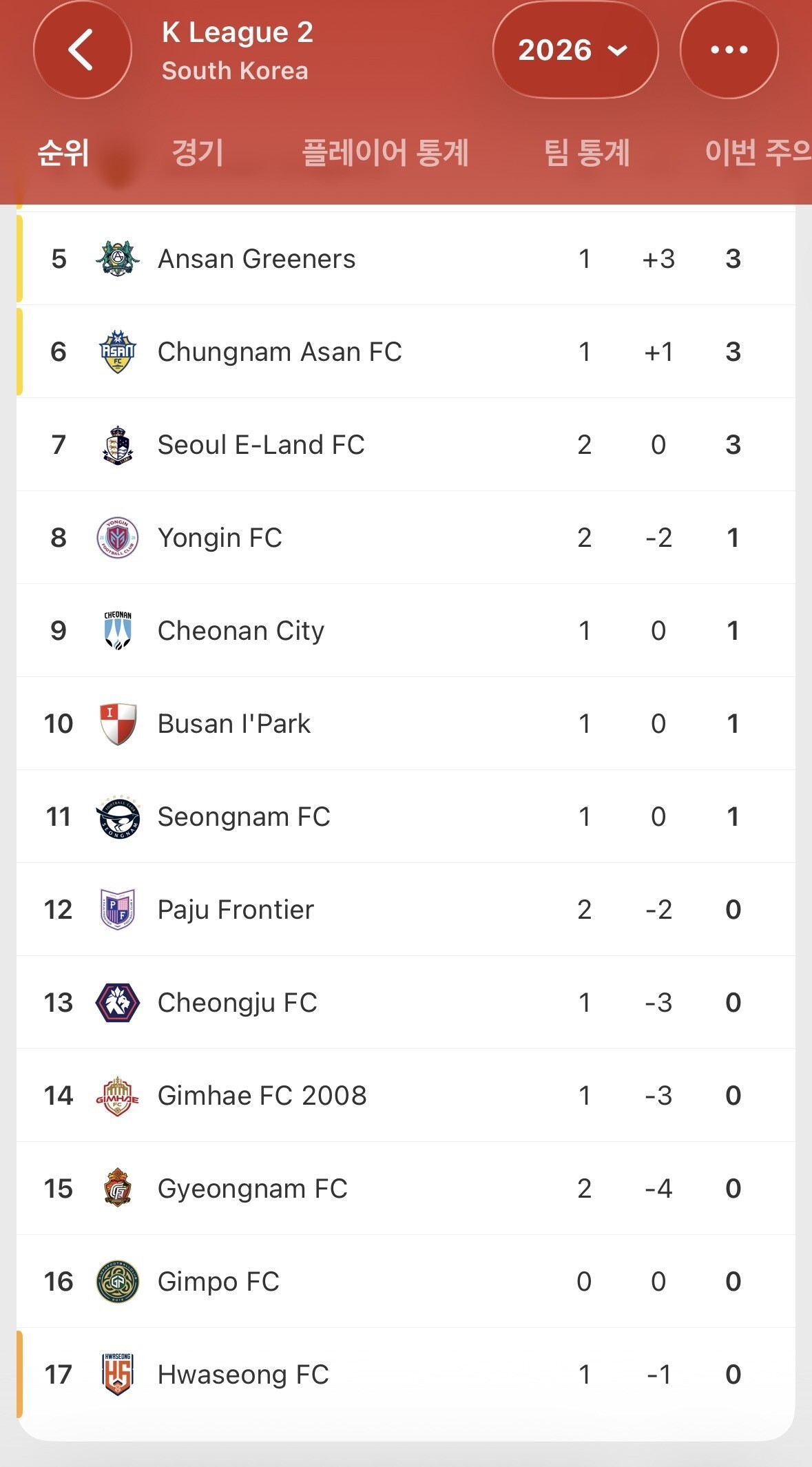Screen dimensions: 812x1467
Task: Tap the Yongin FC badge icon
Action: point(118,538)
